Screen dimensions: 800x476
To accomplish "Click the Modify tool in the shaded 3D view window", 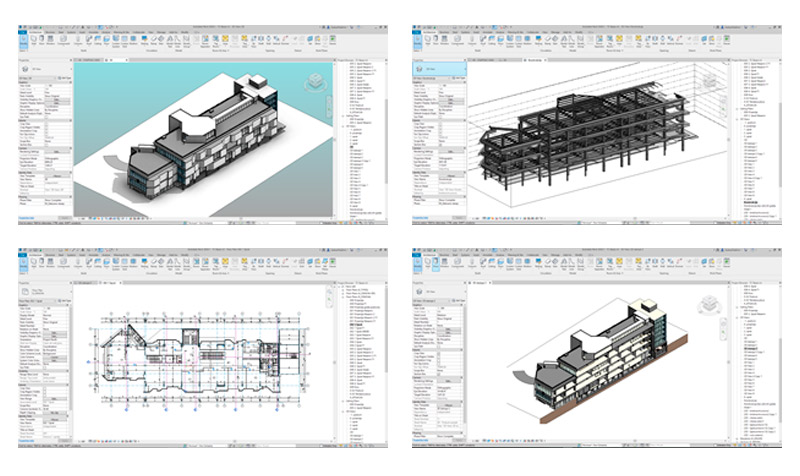I will (23, 41).
